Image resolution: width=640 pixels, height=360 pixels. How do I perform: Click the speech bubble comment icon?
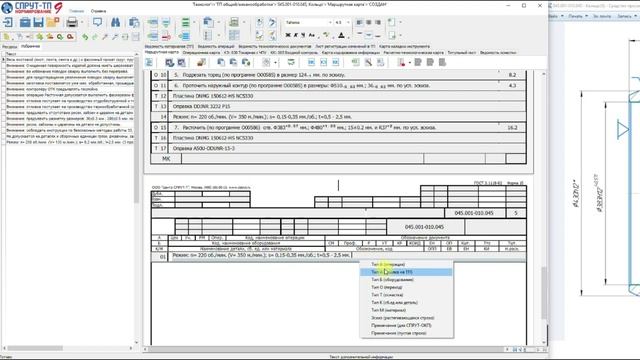(97, 22)
